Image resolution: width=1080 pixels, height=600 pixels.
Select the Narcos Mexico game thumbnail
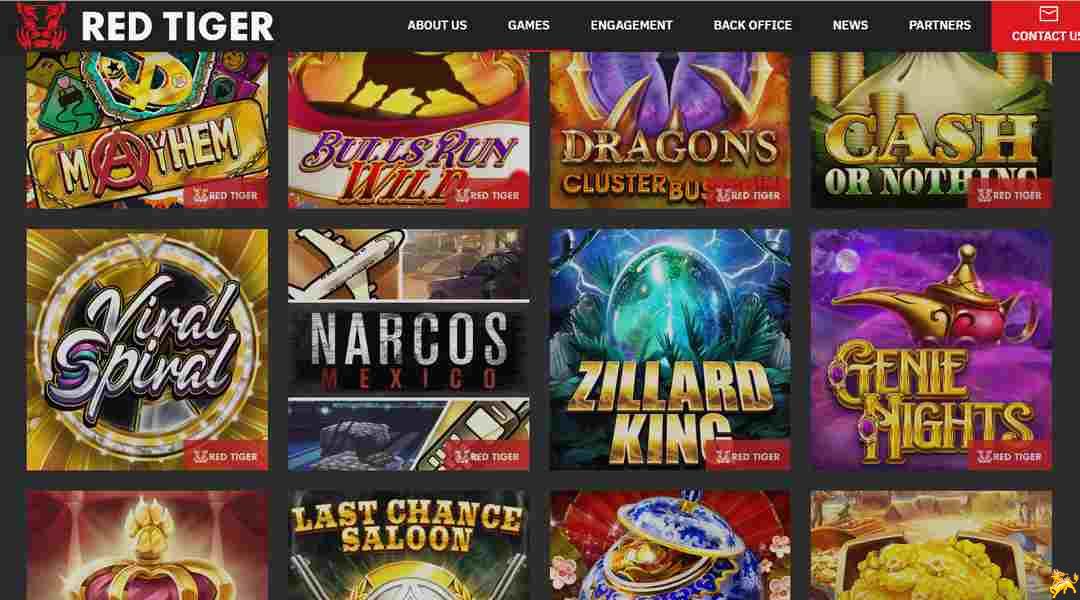click(408, 350)
